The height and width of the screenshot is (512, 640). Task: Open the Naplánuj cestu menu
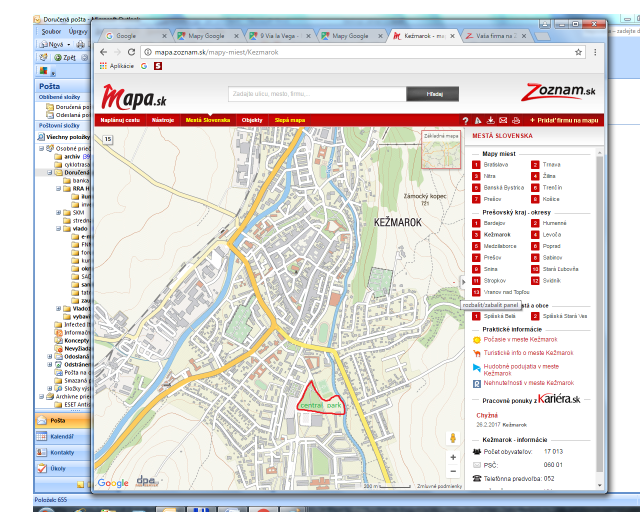pyautogui.click(x=120, y=120)
